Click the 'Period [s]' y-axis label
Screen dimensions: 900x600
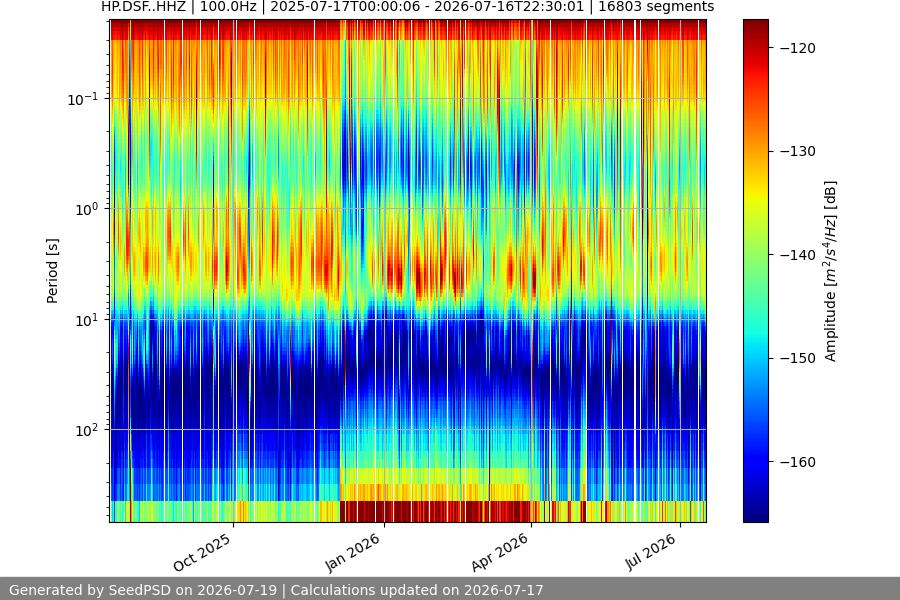tap(52, 271)
